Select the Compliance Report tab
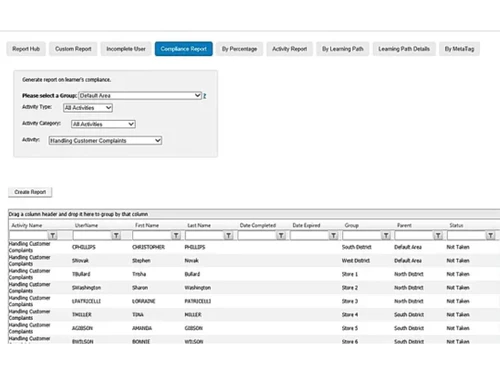Screen dimensions: 500x375 [x=184, y=49]
